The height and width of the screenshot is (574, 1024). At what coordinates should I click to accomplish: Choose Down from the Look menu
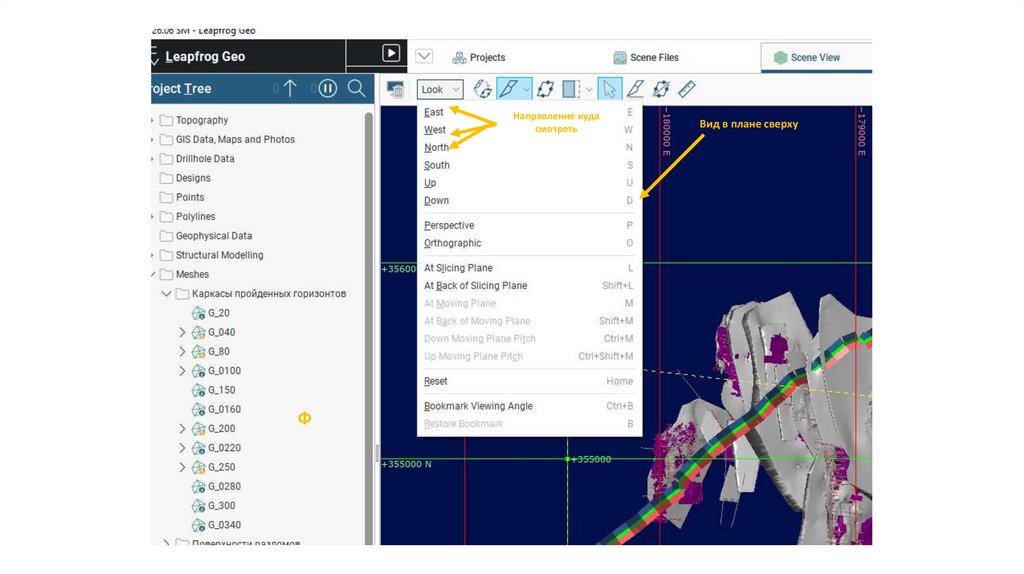coord(436,201)
